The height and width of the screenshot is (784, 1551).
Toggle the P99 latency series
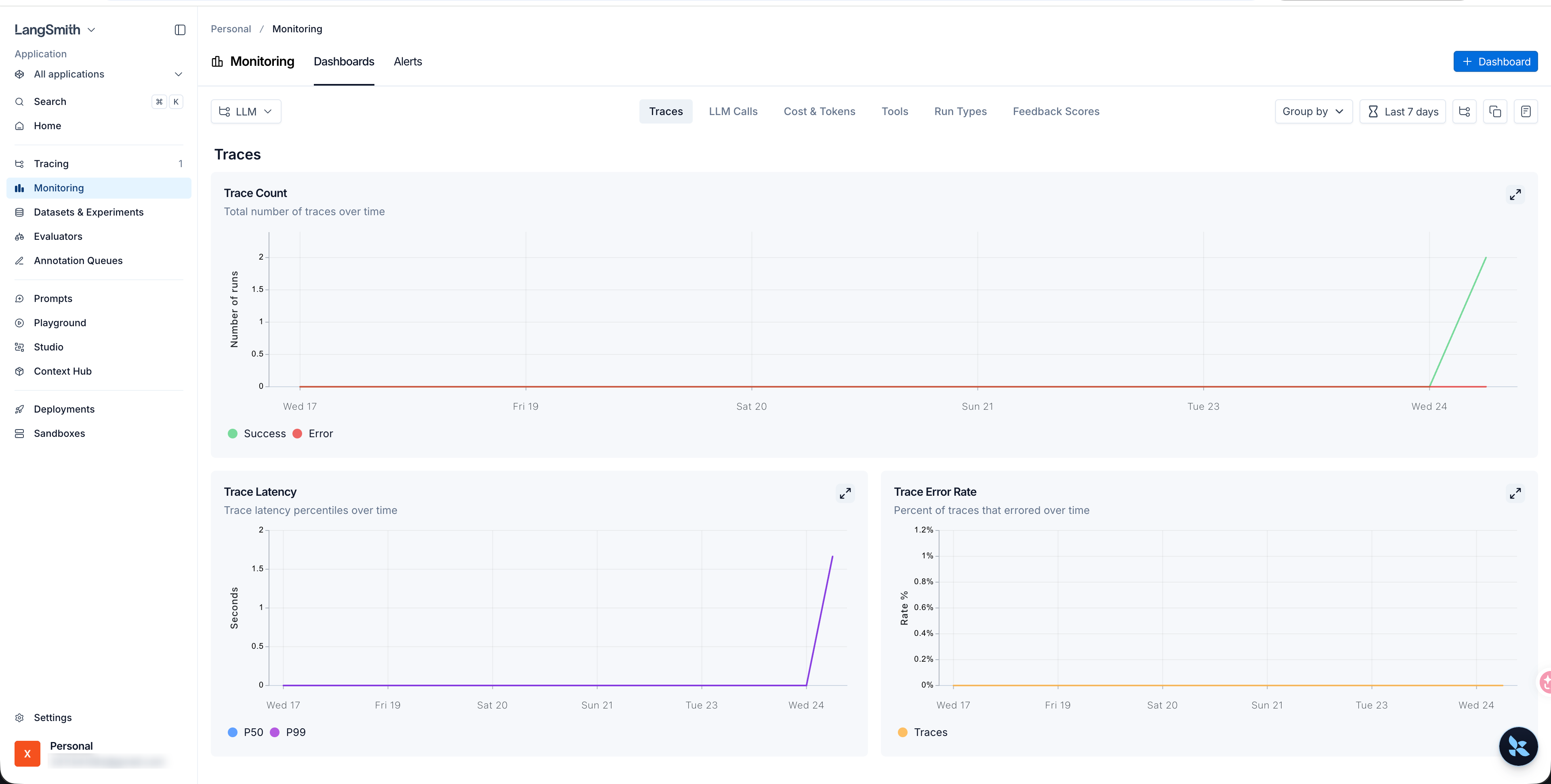(x=288, y=732)
